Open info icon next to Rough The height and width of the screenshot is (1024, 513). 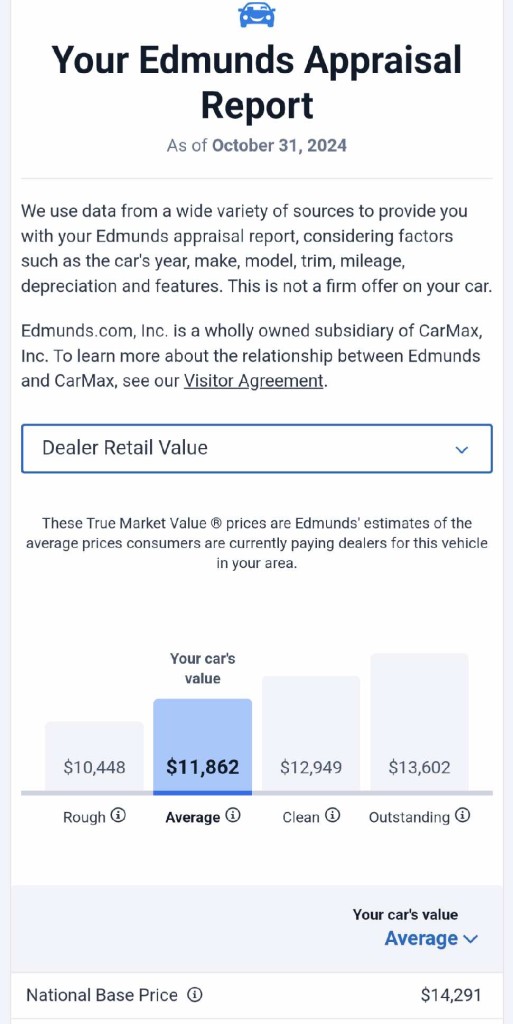(118, 816)
